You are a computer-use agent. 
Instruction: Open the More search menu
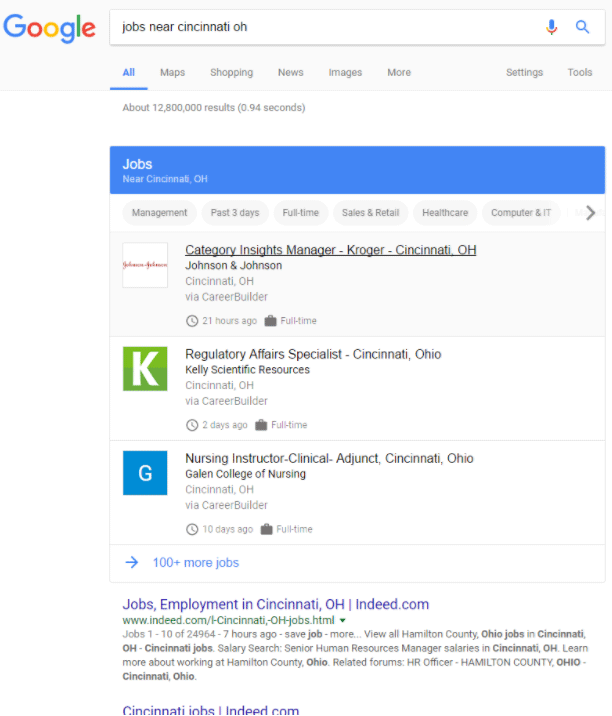(x=399, y=72)
